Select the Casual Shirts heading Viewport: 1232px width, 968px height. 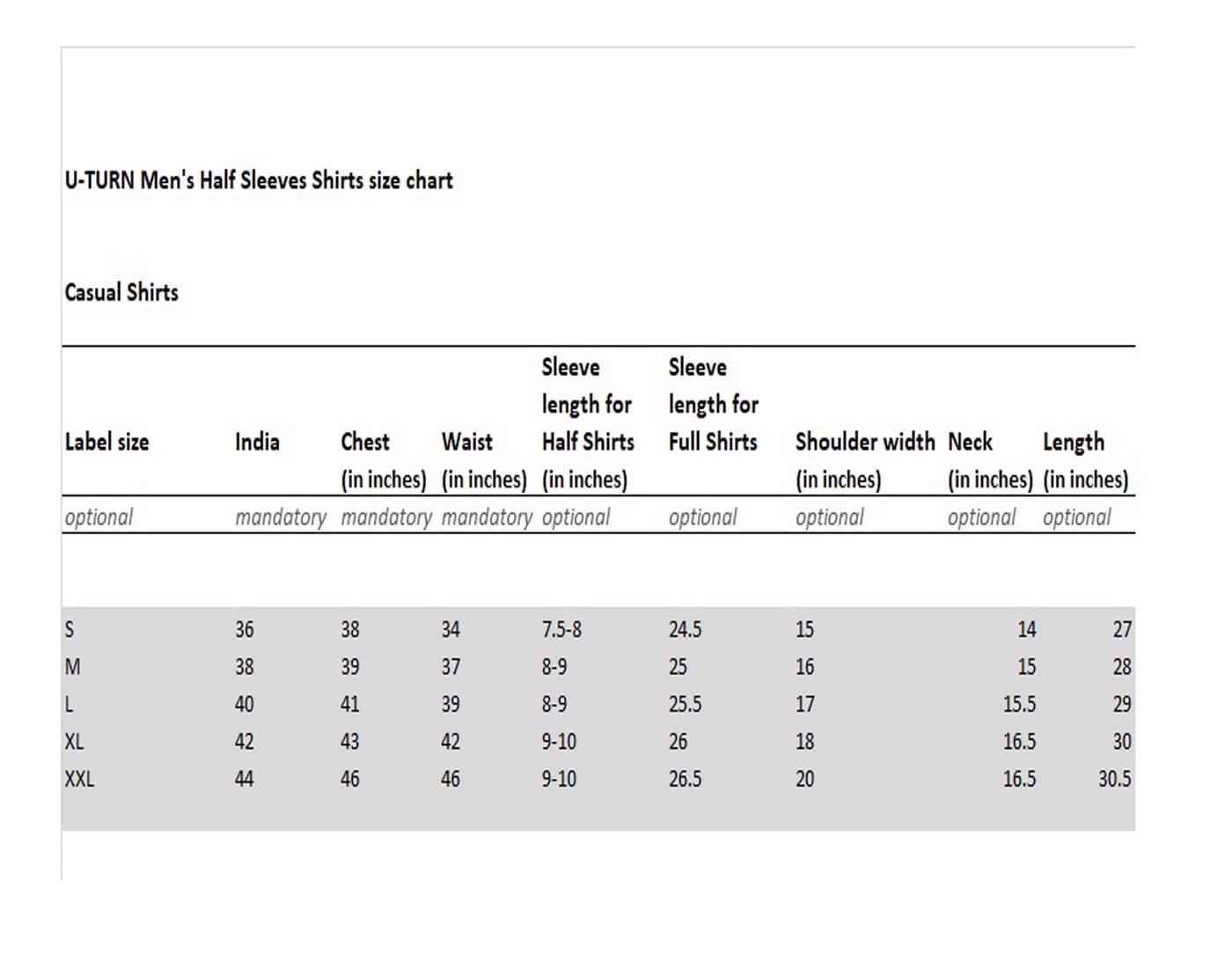pos(121,292)
